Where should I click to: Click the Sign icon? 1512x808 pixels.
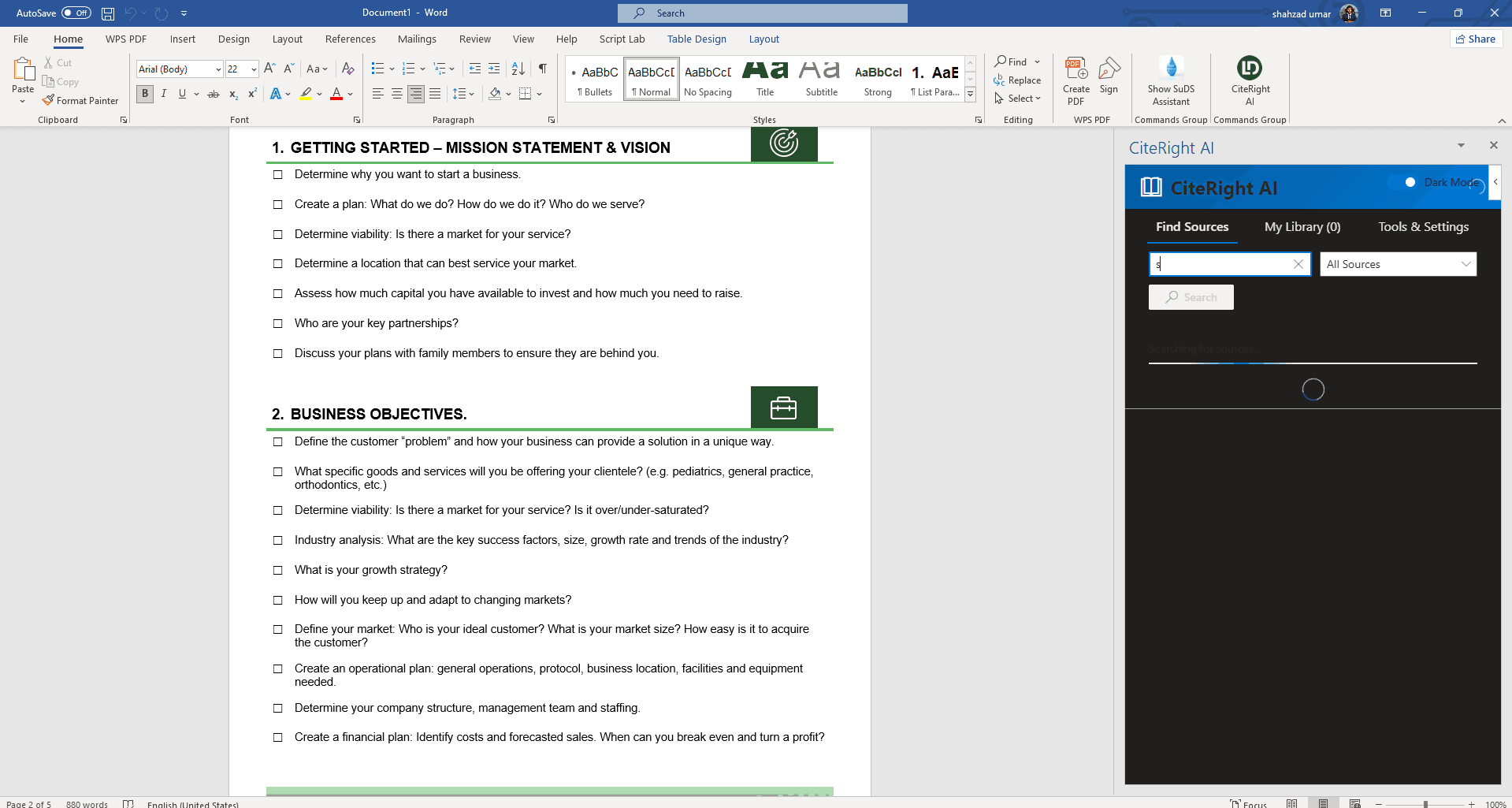[1109, 76]
